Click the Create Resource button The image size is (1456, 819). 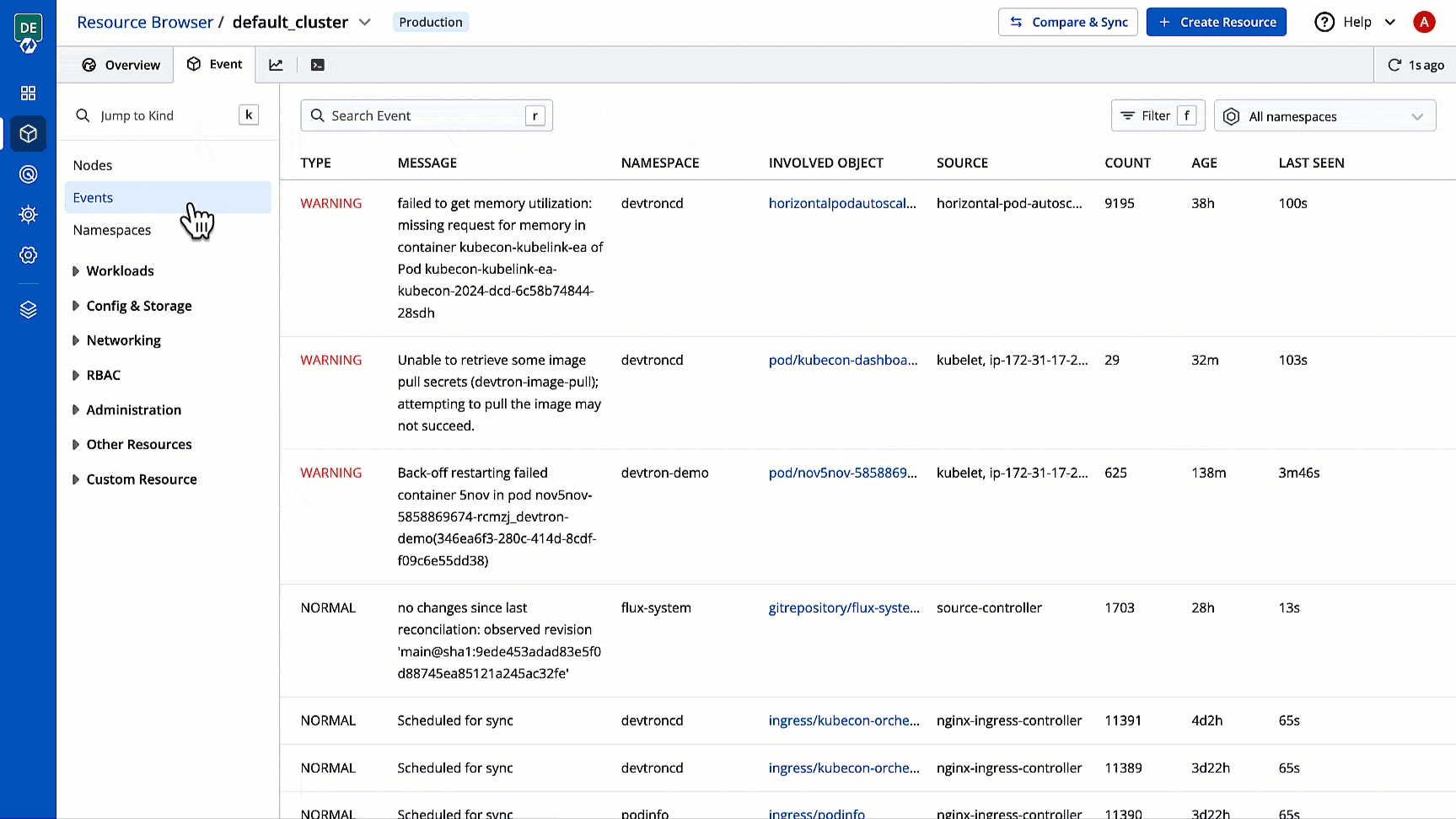tap(1216, 22)
